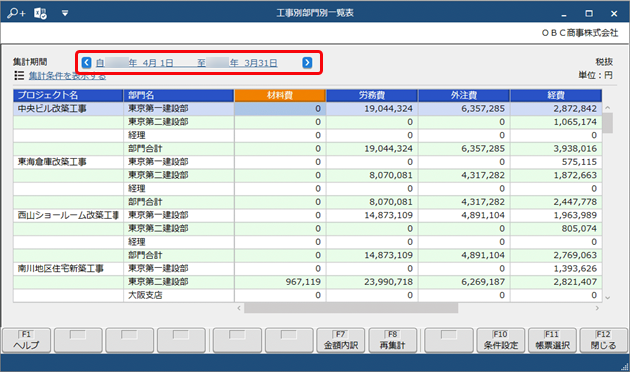Image resolution: width=630 pixels, height=372 pixels.
Task: Select the 労務費 column header
Action: (x=372, y=95)
